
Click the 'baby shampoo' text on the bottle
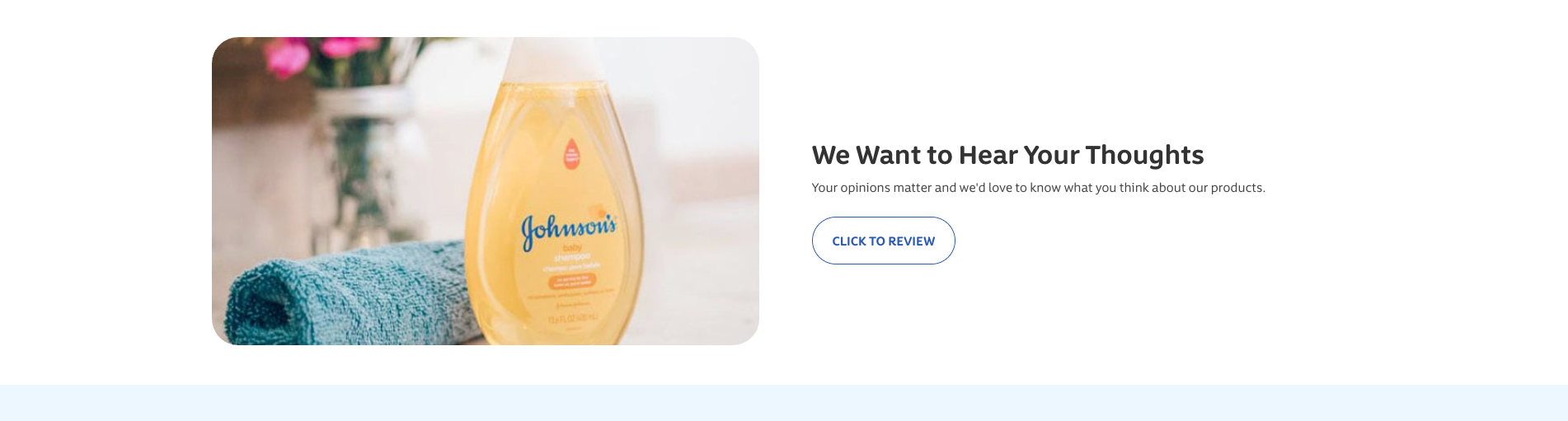[x=571, y=252]
